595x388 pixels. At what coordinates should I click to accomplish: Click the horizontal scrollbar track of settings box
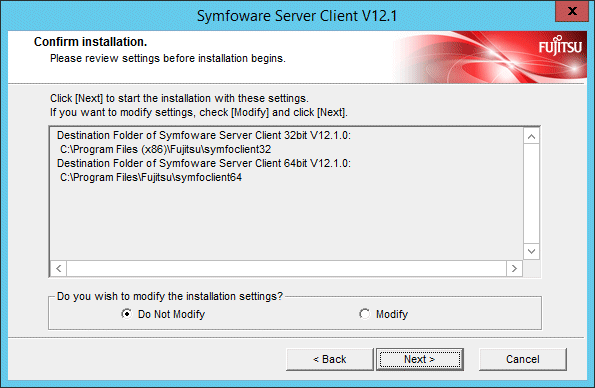(x=286, y=268)
